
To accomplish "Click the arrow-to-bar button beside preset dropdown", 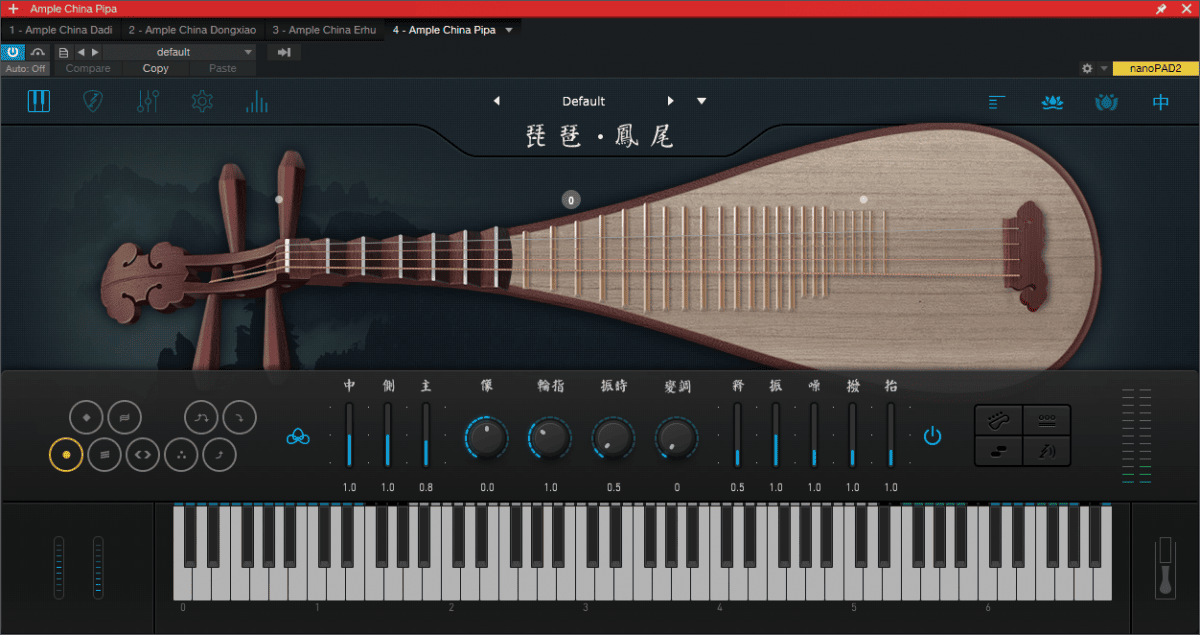I will tap(284, 52).
